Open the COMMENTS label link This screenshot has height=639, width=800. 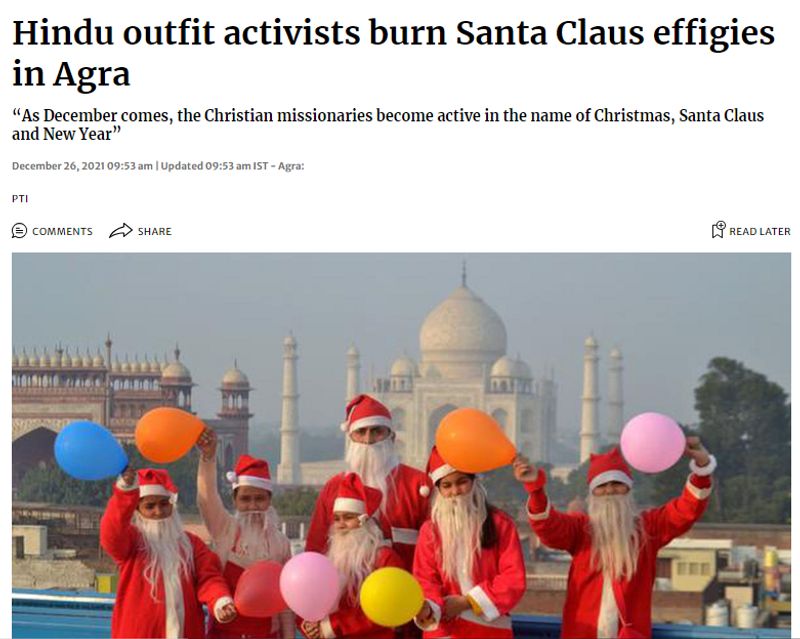pyautogui.click(x=62, y=231)
